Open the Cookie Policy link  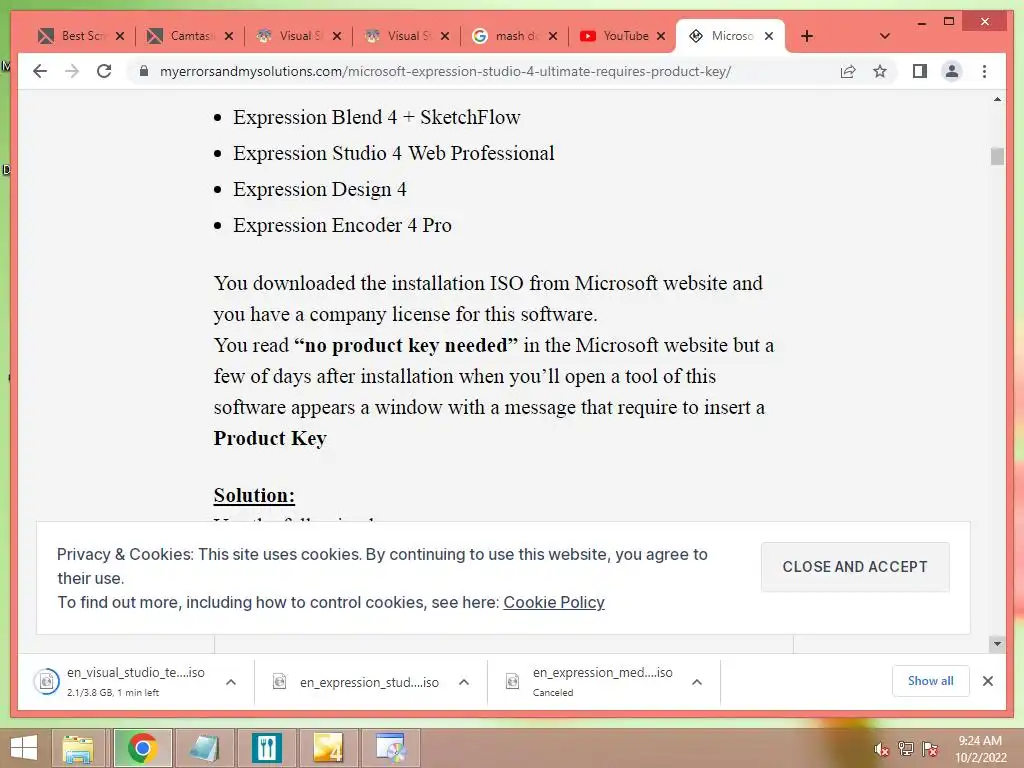click(x=554, y=602)
